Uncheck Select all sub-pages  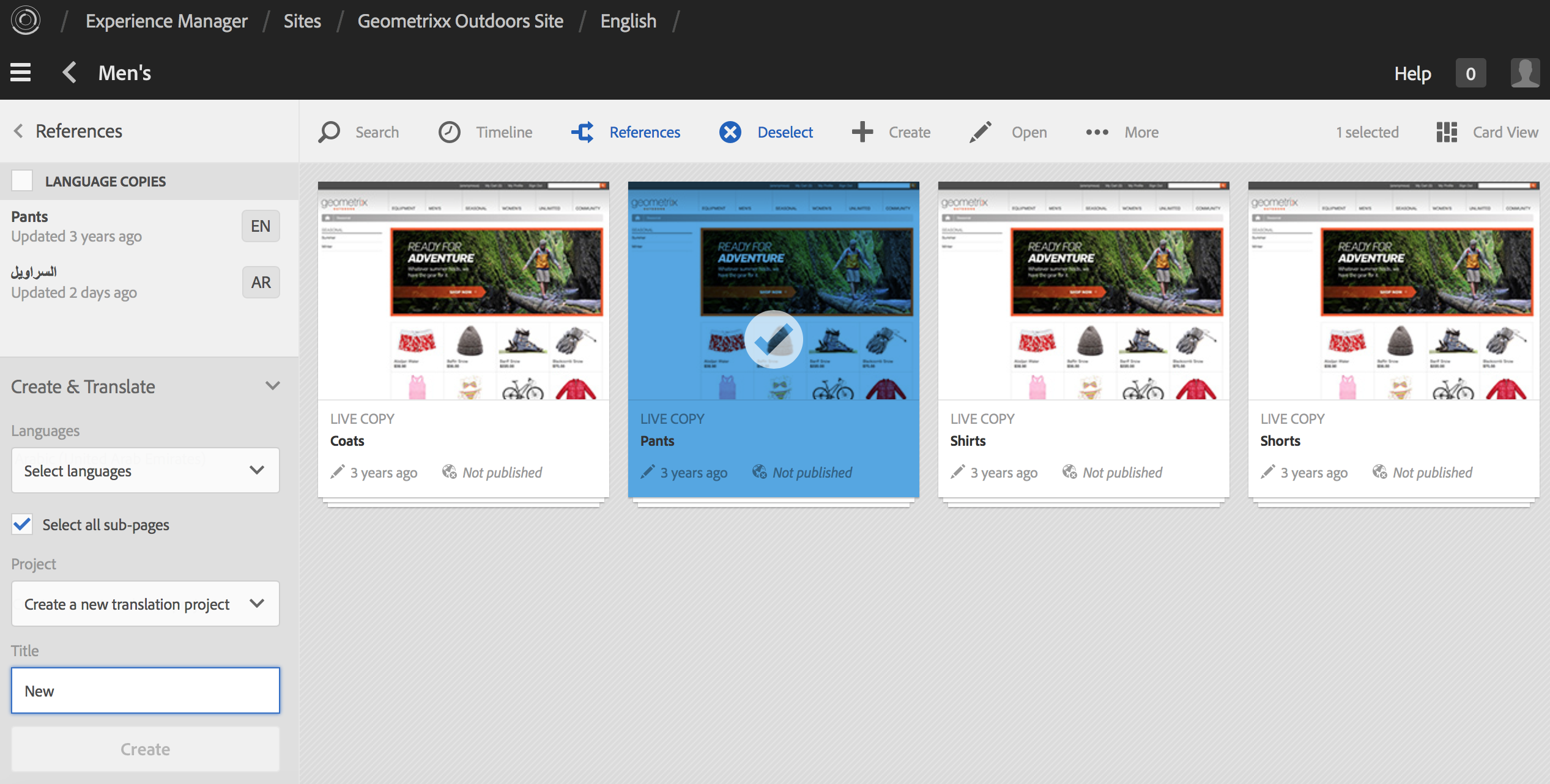tap(23, 525)
